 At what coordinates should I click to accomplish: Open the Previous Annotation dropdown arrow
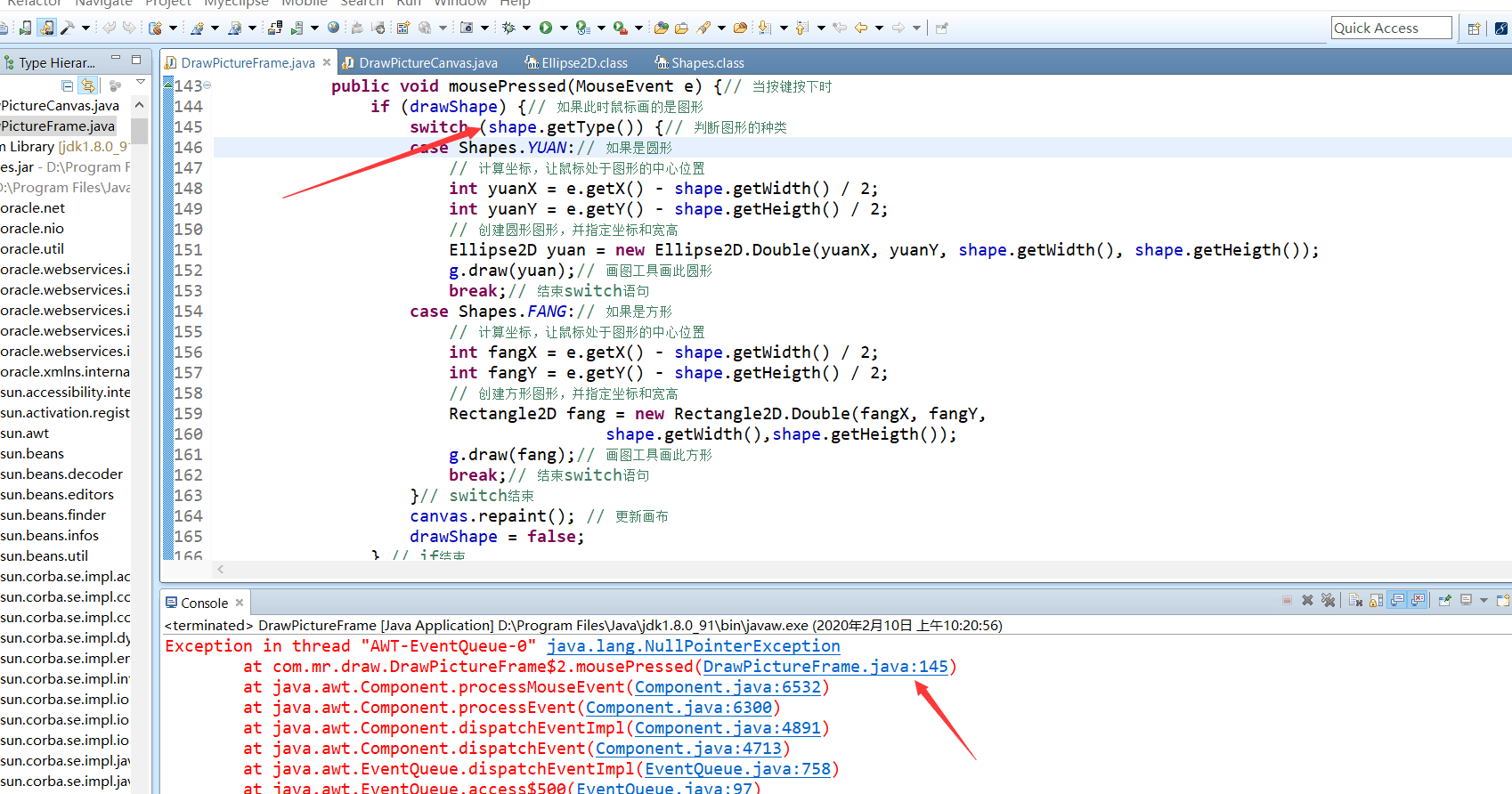click(821, 28)
